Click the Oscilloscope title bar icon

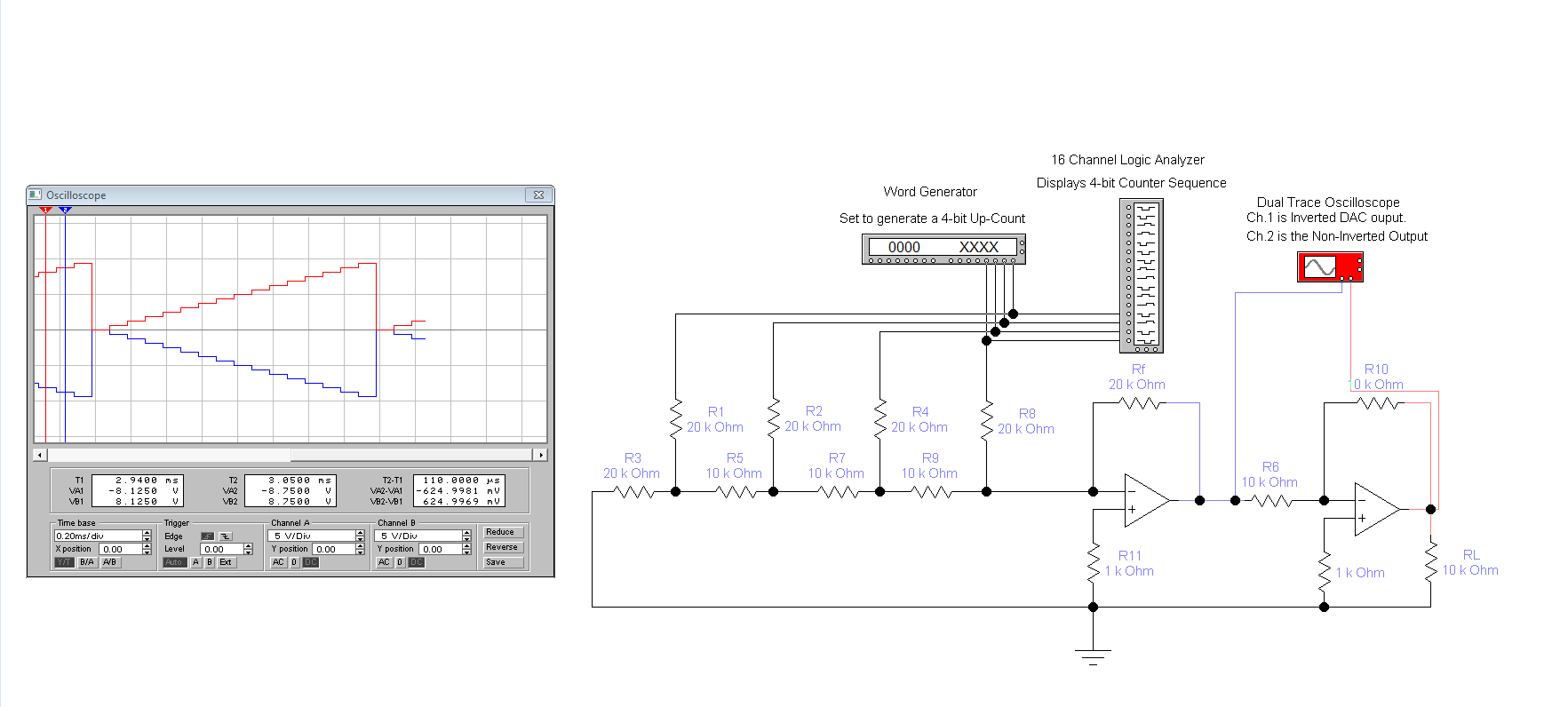[36, 195]
